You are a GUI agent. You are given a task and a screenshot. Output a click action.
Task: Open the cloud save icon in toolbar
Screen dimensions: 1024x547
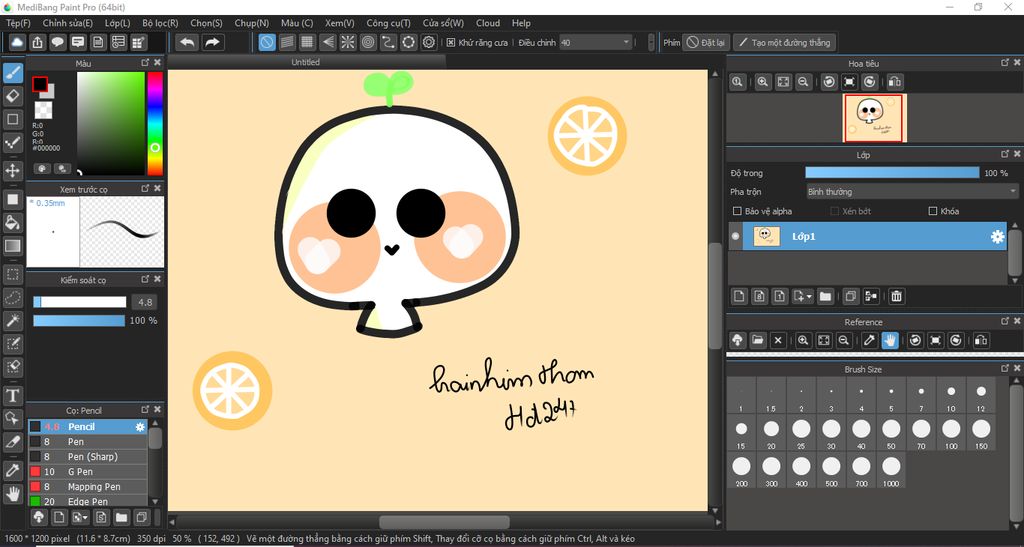pyautogui.click(x=17, y=42)
